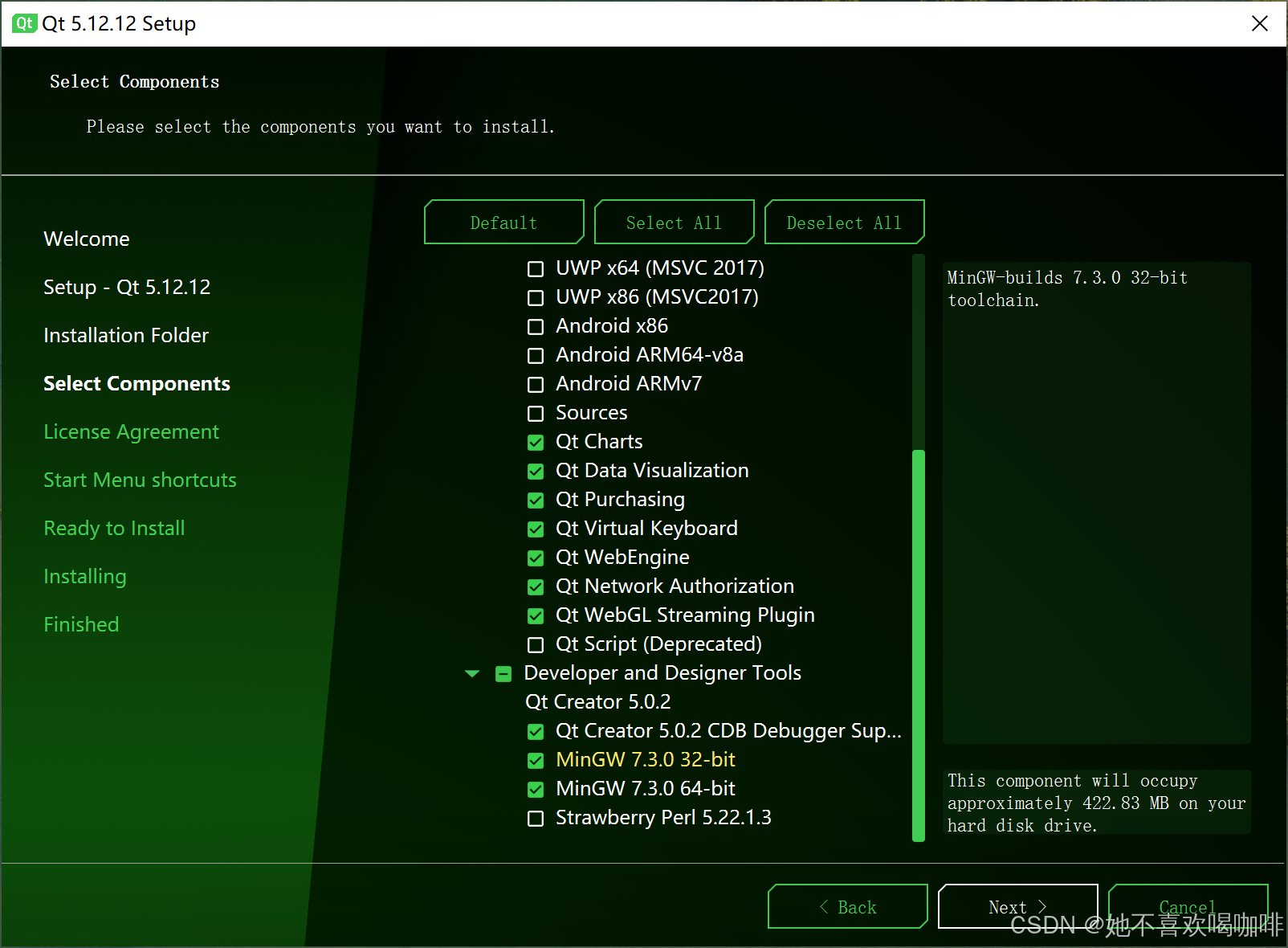
Task: Select the Qt Charts row label
Action: pyautogui.click(x=599, y=441)
